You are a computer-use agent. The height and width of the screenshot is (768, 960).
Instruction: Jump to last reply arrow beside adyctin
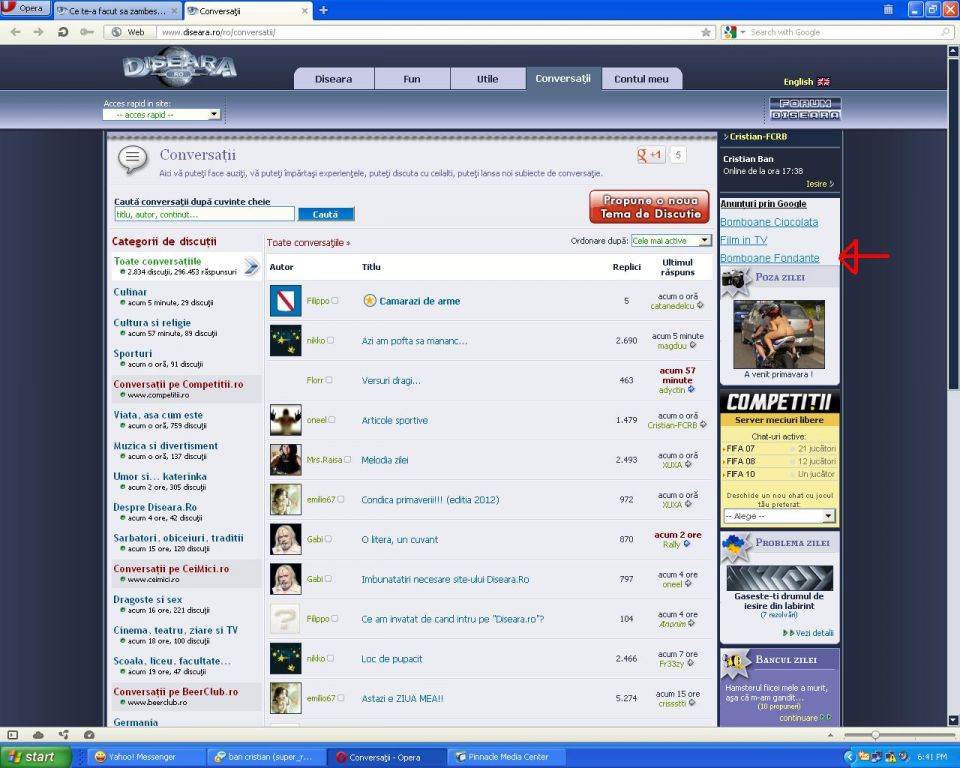pos(691,390)
